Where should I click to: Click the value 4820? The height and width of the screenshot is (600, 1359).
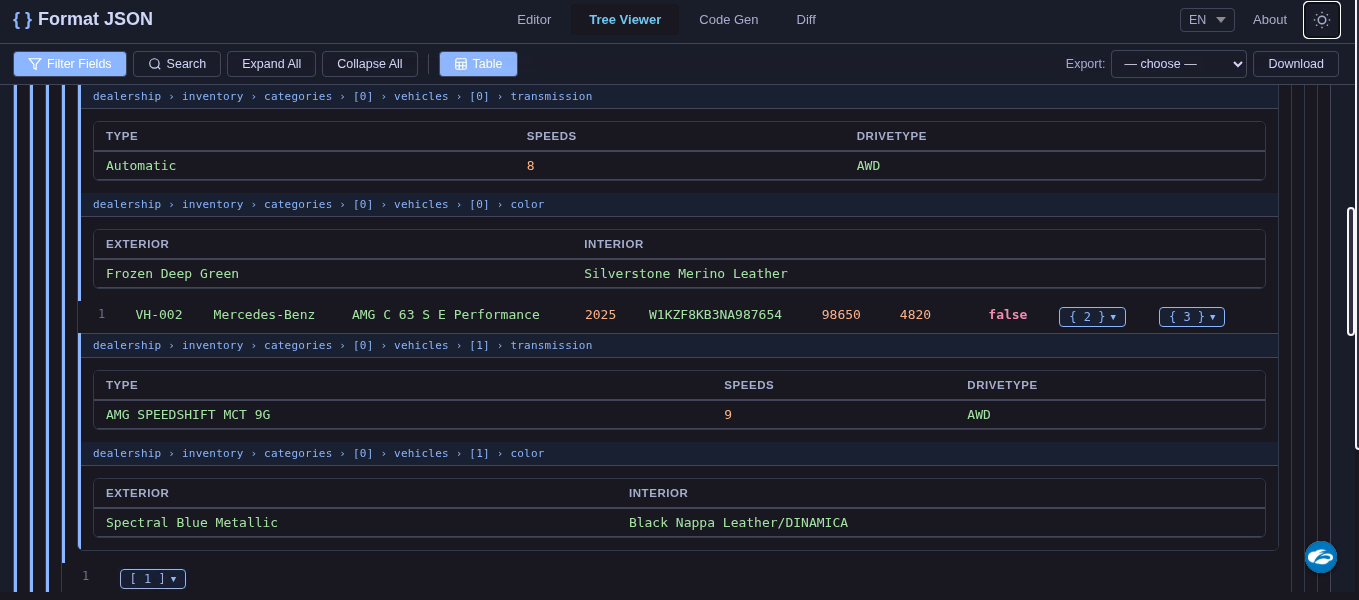[915, 315]
